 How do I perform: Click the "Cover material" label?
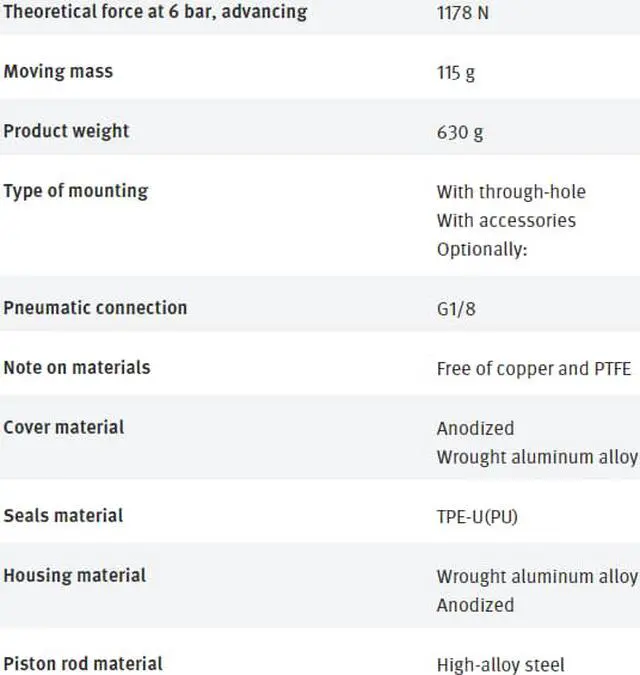coord(64,427)
